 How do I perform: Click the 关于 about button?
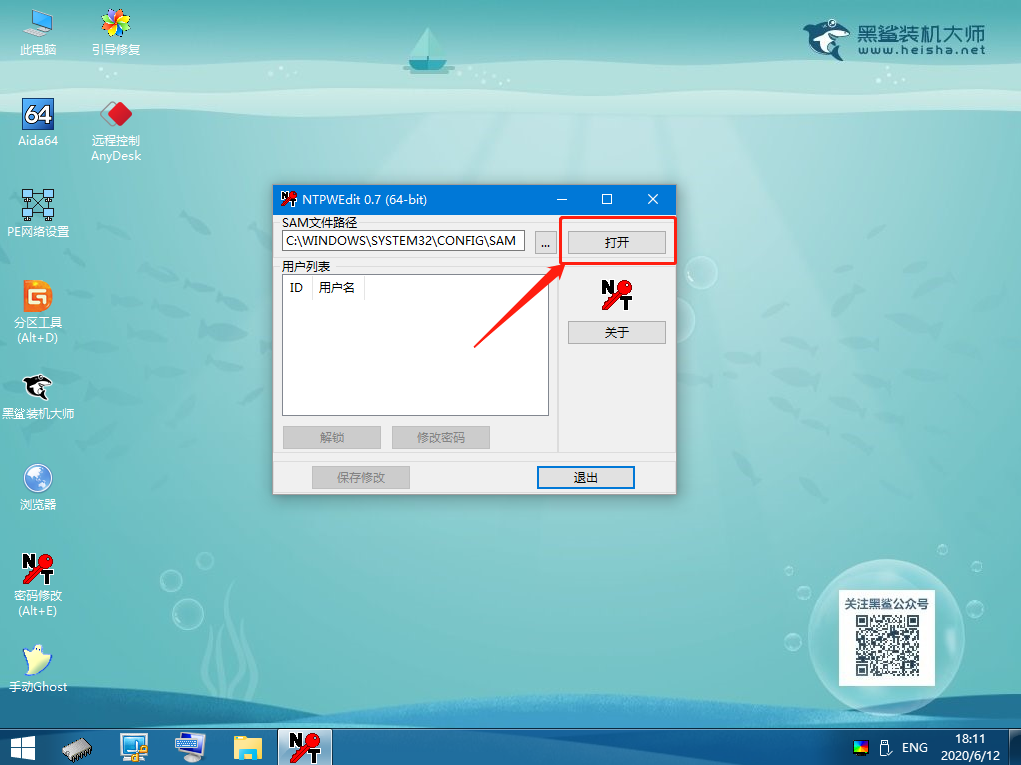pyautogui.click(x=616, y=333)
